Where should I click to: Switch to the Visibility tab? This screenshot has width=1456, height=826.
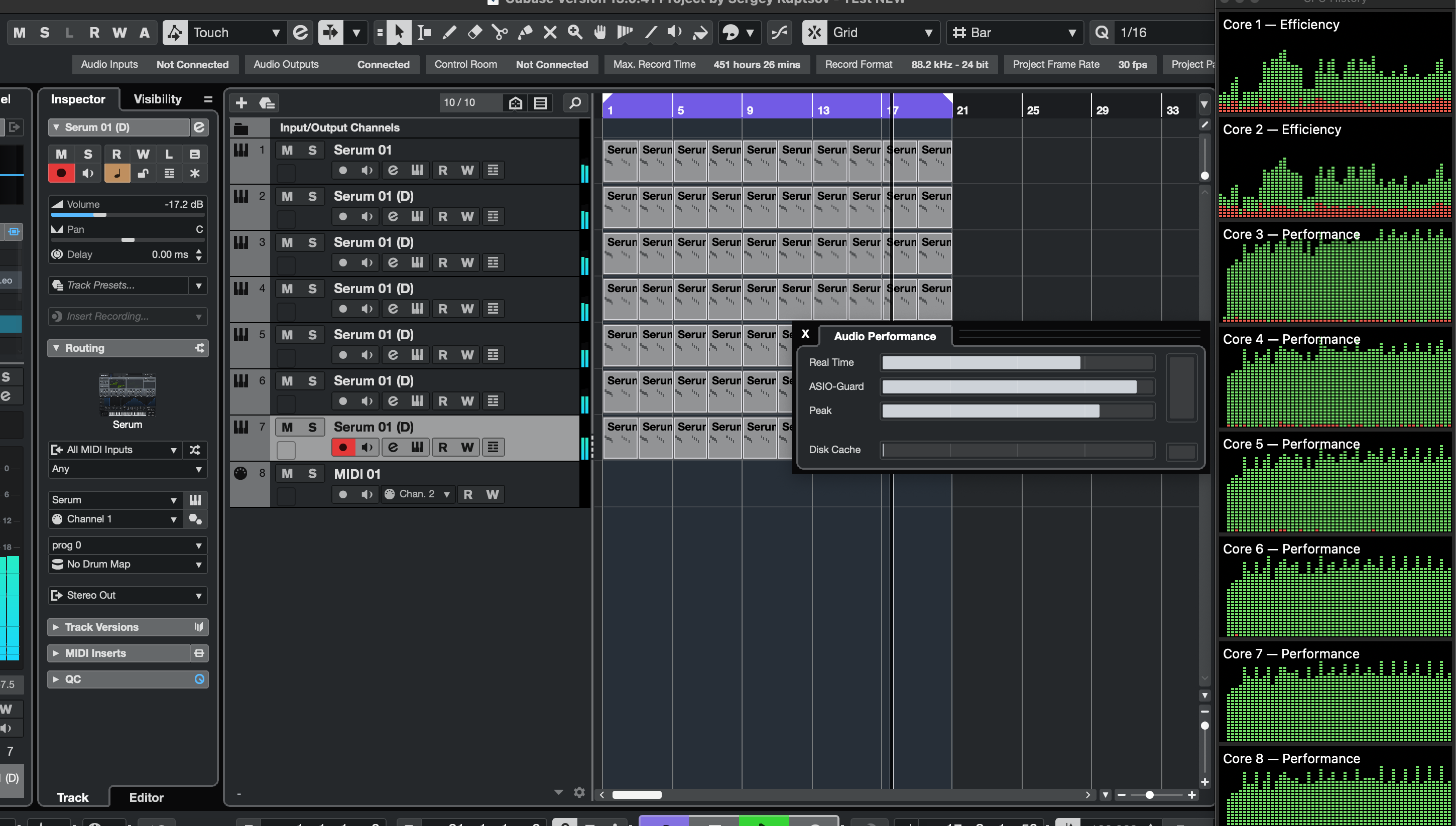coord(157,99)
